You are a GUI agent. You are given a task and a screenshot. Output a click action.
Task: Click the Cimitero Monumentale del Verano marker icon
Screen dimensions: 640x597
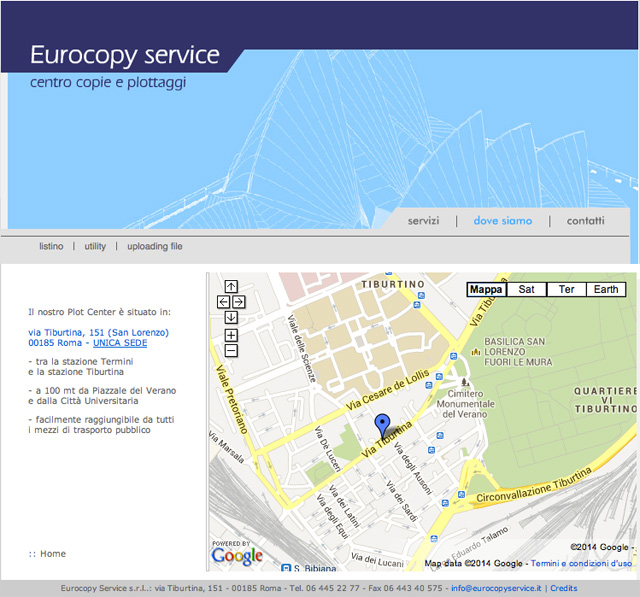(x=464, y=382)
